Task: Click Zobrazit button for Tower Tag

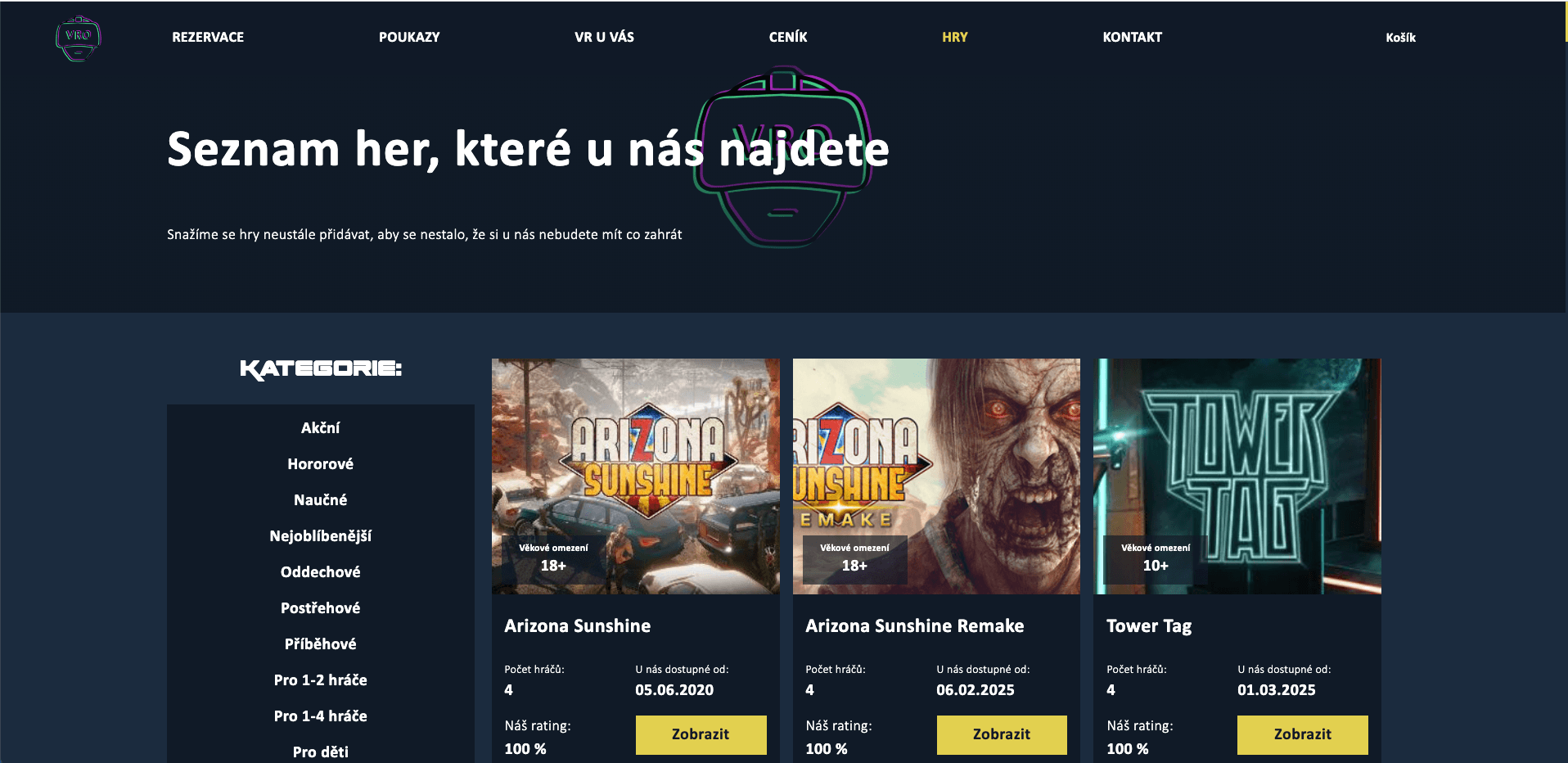Action: [x=1303, y=734]
